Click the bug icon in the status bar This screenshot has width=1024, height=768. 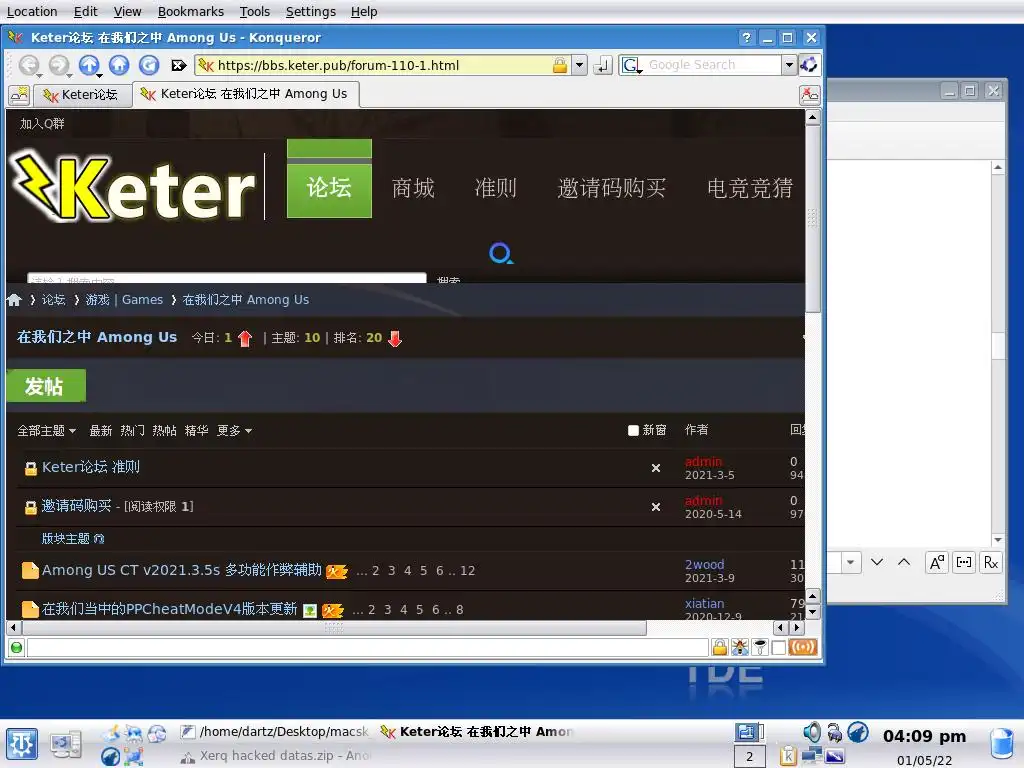click(739, 647)
